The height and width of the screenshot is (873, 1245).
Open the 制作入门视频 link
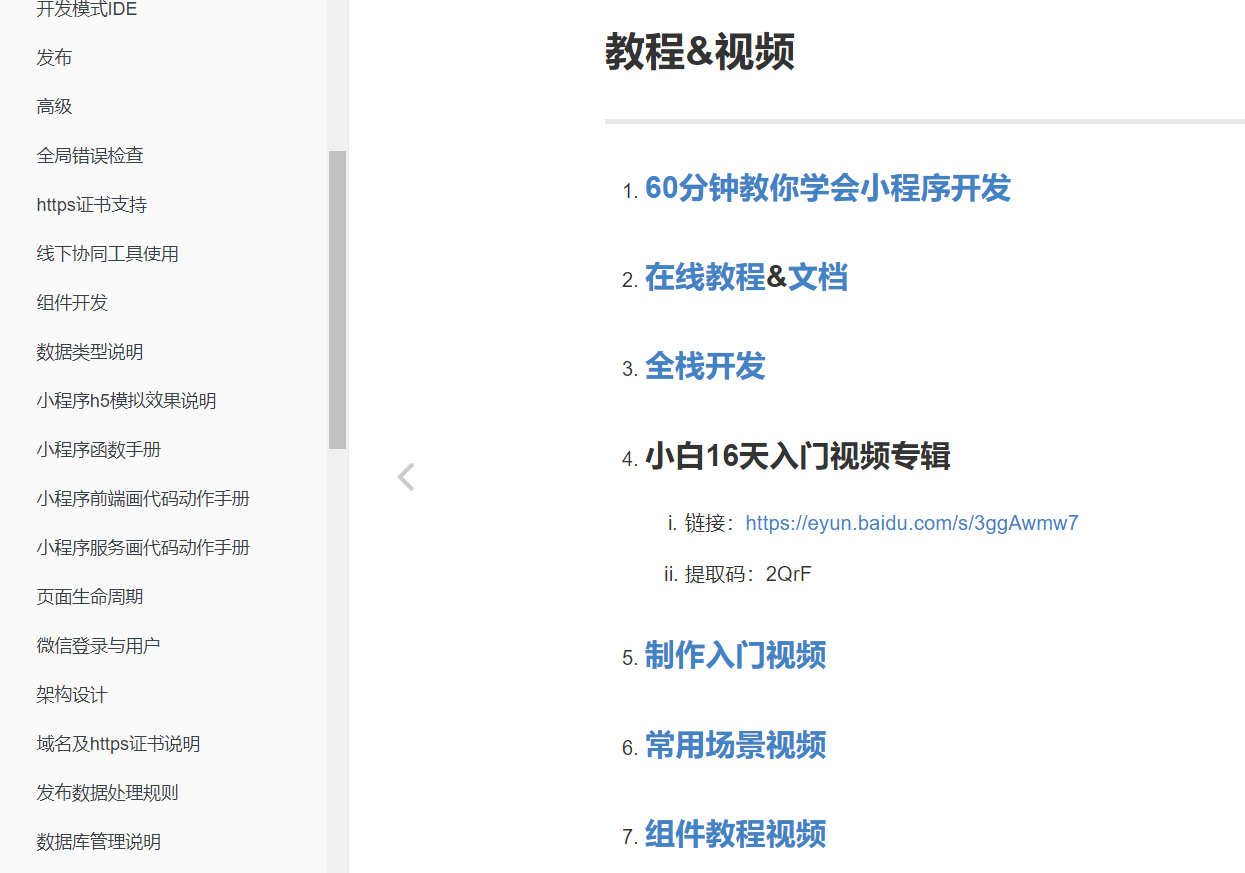(735, 656)
